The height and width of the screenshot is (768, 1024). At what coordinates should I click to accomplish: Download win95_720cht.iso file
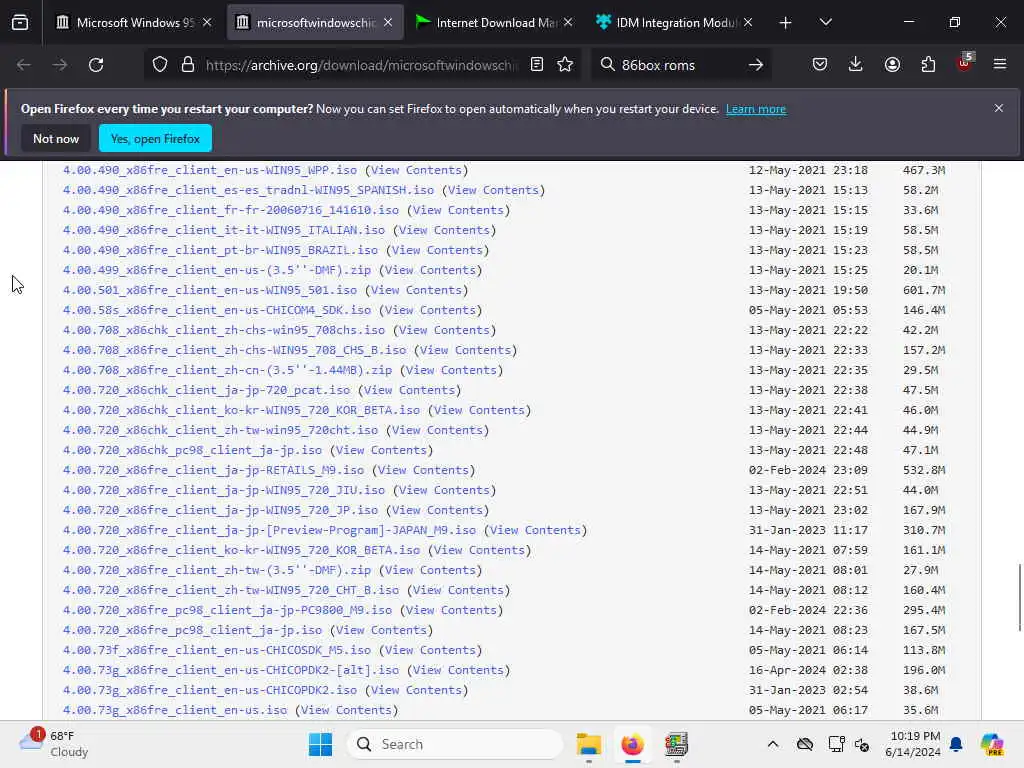220,430
